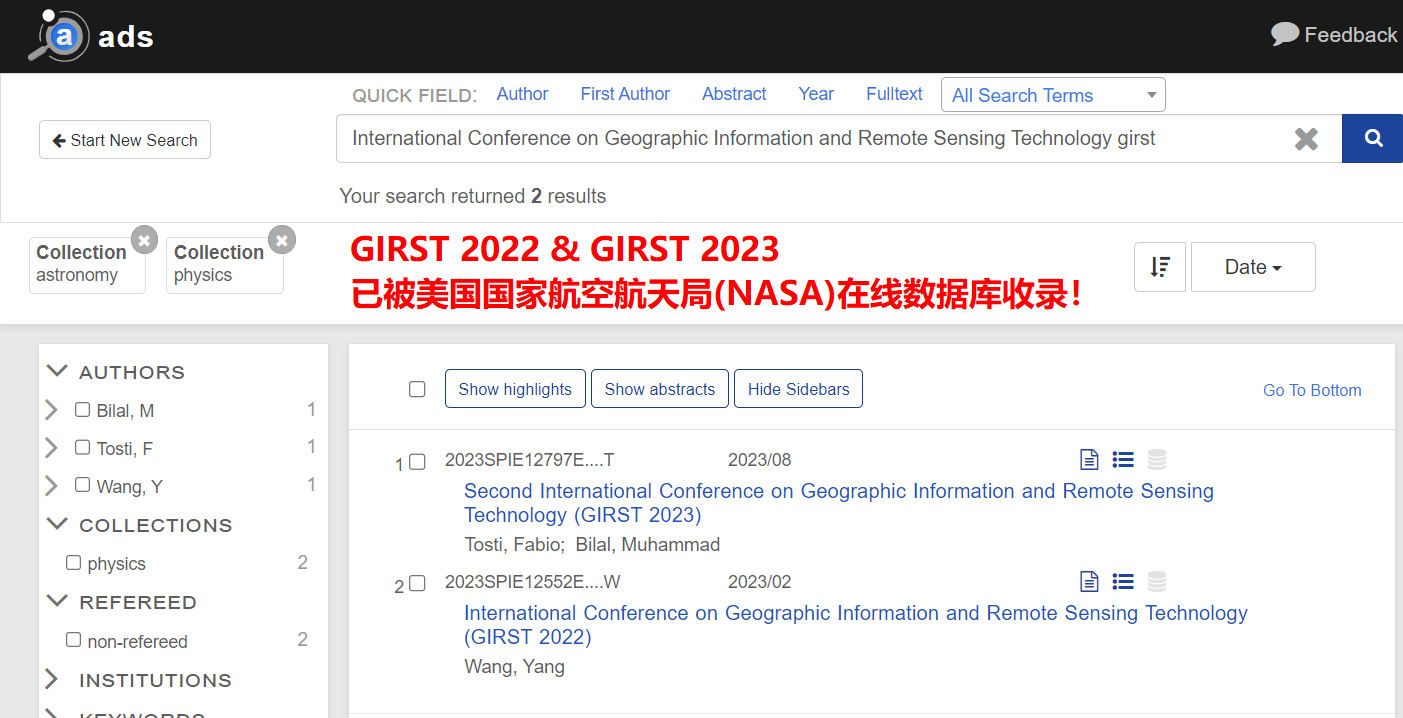The width and height of the screenshot is (1403, 718).
Task: Open the data icon for GIRST 2023 result
Action: [1157, 460]
